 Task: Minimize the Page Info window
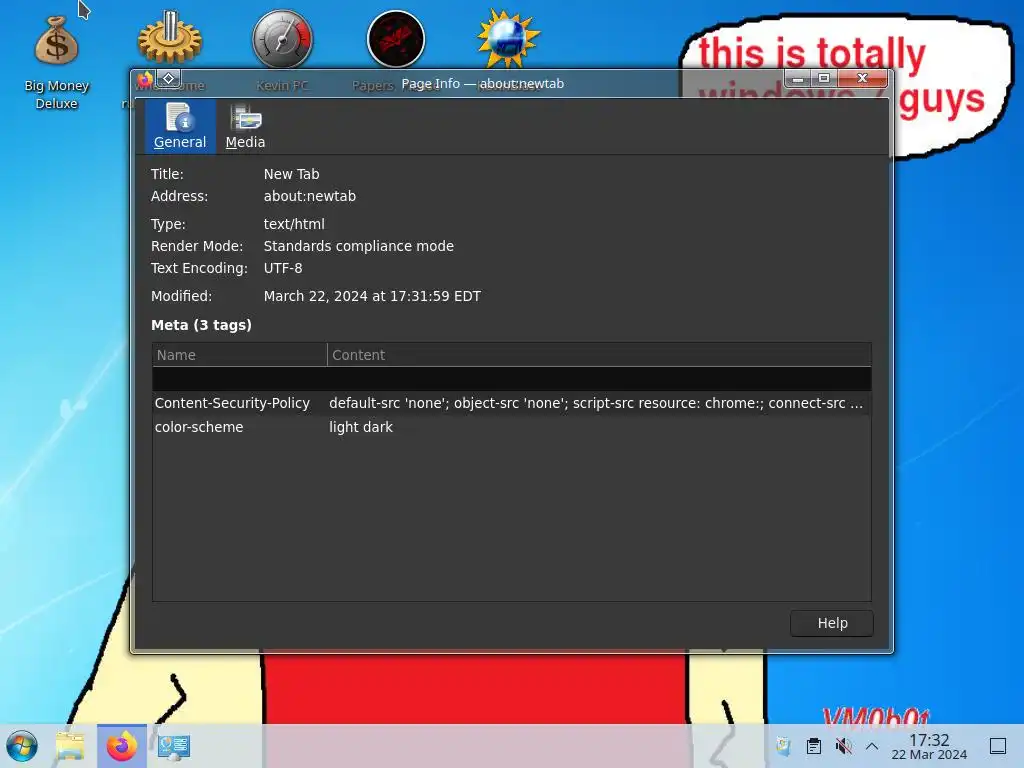pyautogui.click(x=797, y=79)
